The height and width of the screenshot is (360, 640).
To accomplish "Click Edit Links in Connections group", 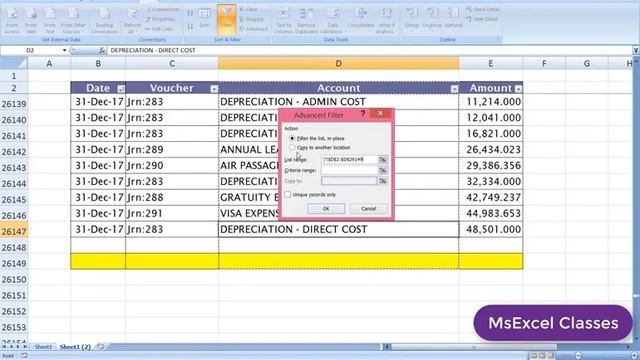I will 160,29.
